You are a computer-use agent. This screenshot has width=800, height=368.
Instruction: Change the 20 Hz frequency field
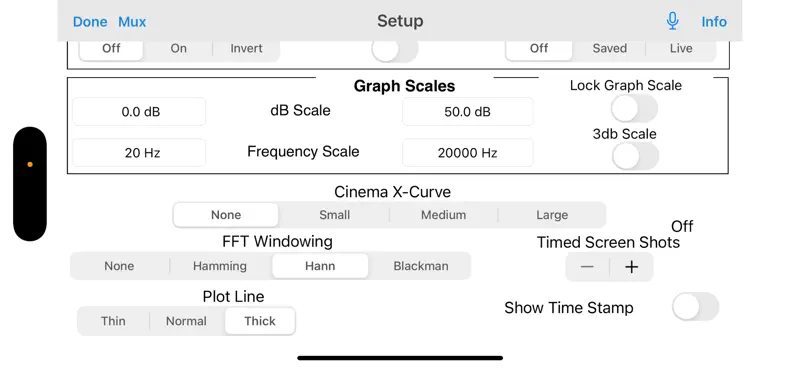[x=139, y=153]
